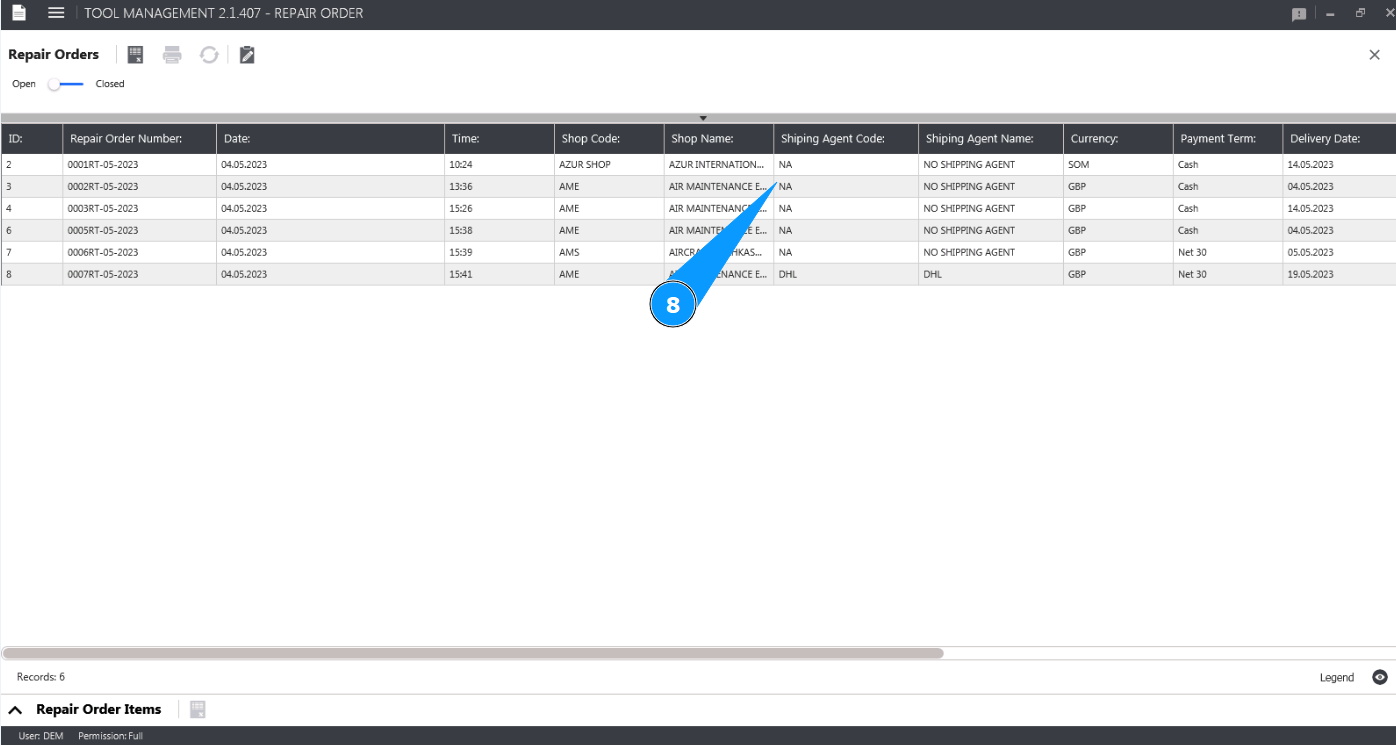Print the repair orders list
The width and height of the screenshot is (1396, 746).
(172, 55)
